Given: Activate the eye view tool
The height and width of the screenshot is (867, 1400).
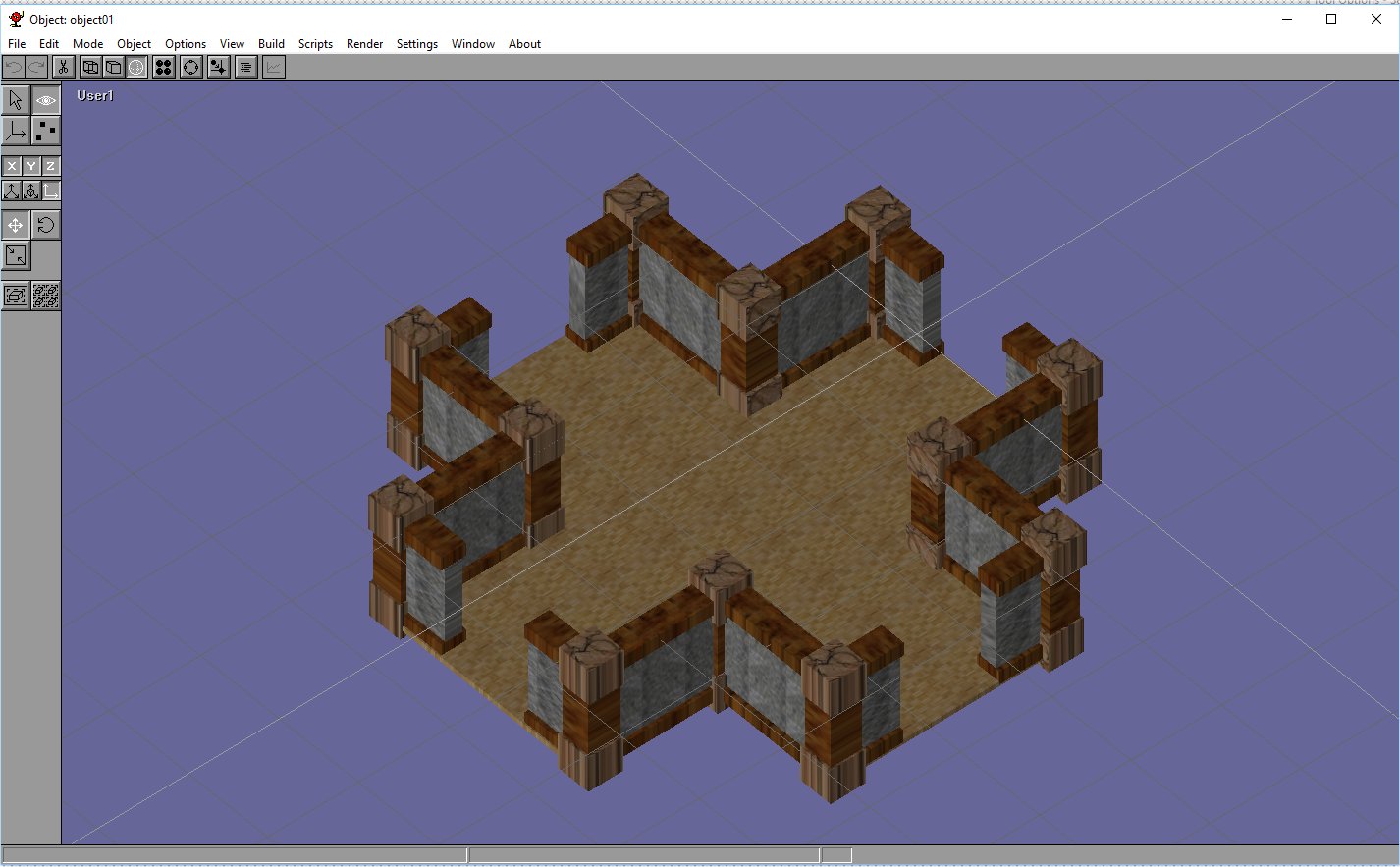Looking at the screenshot, I should click(46, 100).
